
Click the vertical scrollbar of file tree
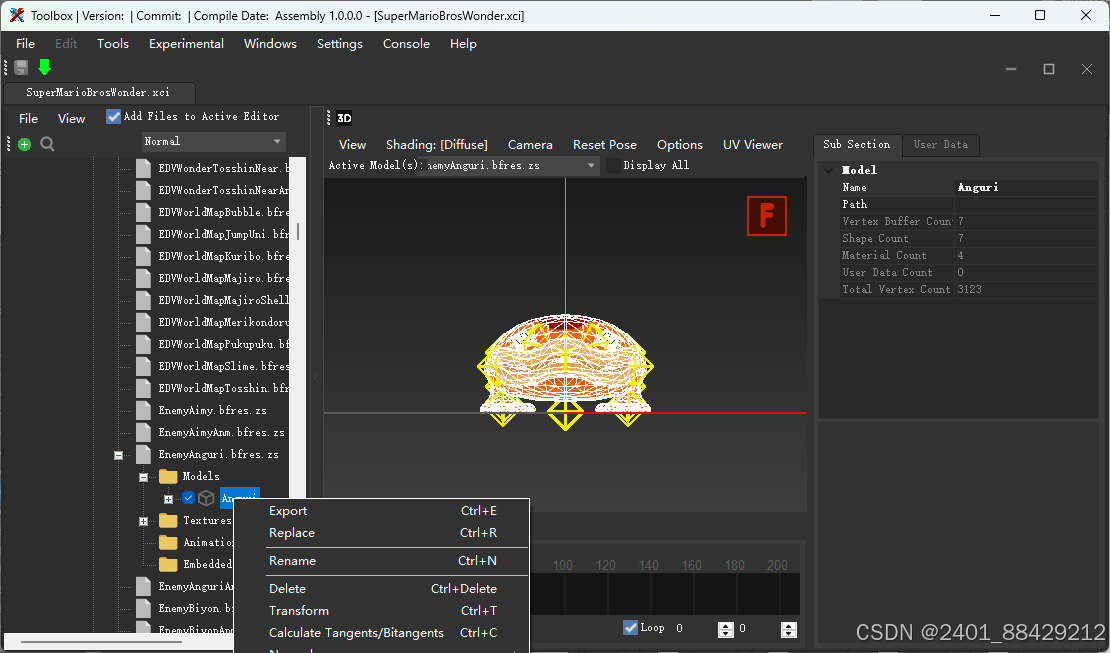pos(298,232)
